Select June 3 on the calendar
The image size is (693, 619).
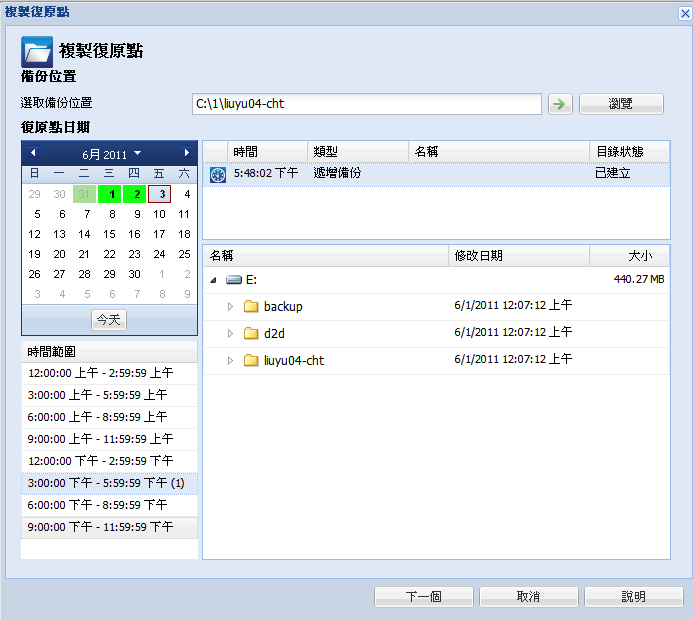coord(160,194)
